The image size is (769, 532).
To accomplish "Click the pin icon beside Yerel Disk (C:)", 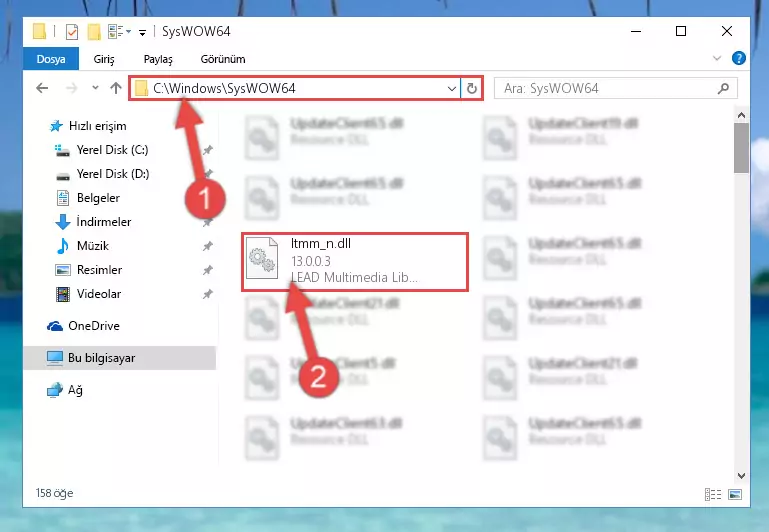I will pyautogui.click(x=208, y=150).
